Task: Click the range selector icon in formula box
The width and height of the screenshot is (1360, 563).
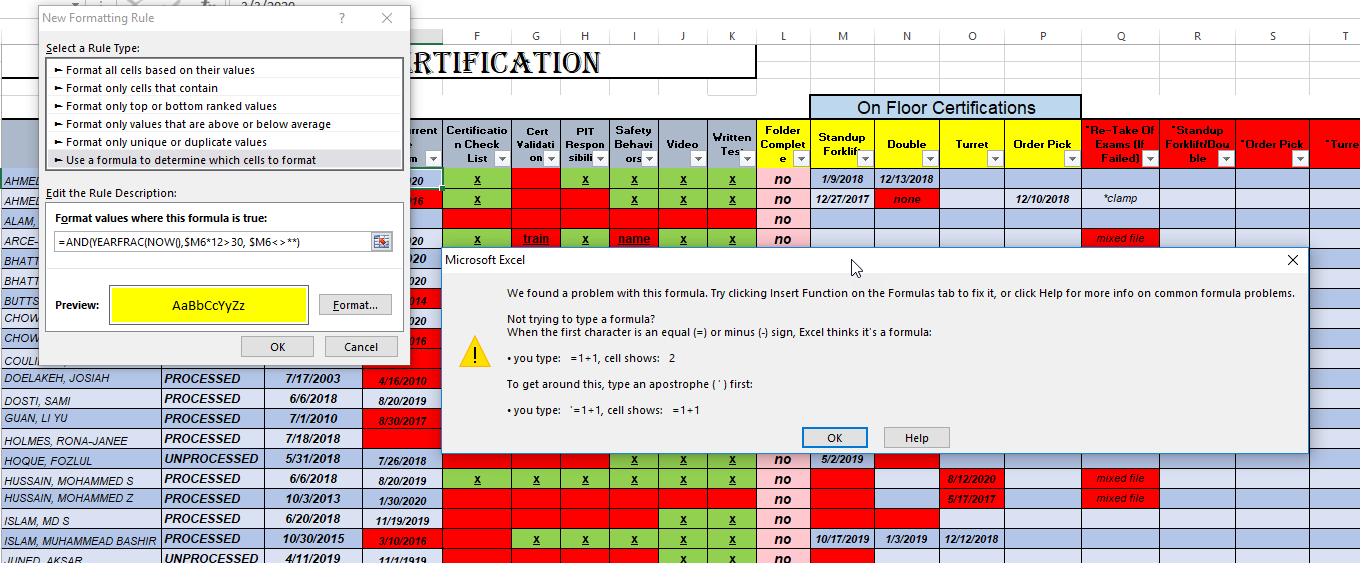Action: [x=381, y=241]
